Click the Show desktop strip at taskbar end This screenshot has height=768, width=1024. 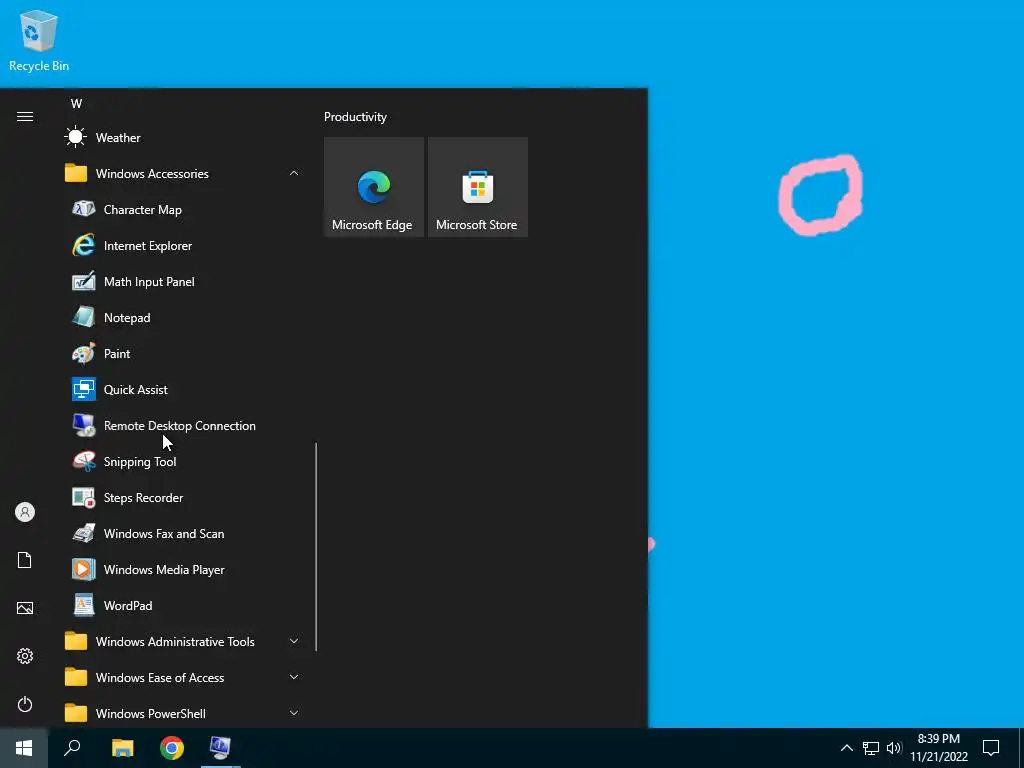tap(1021, 748)
